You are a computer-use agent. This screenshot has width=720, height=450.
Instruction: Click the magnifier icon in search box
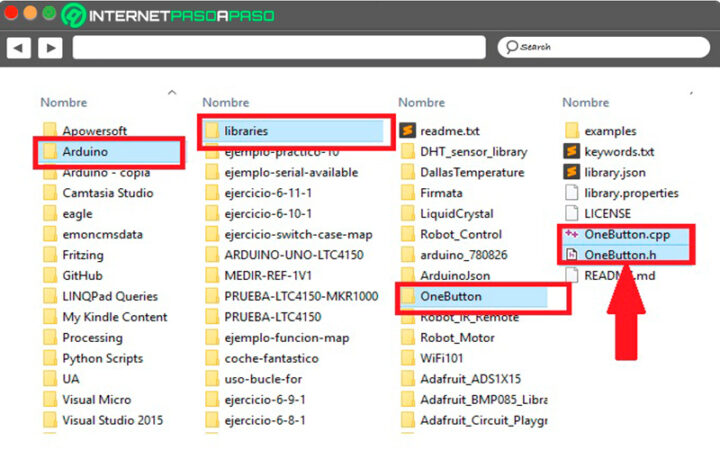(511, 47)
